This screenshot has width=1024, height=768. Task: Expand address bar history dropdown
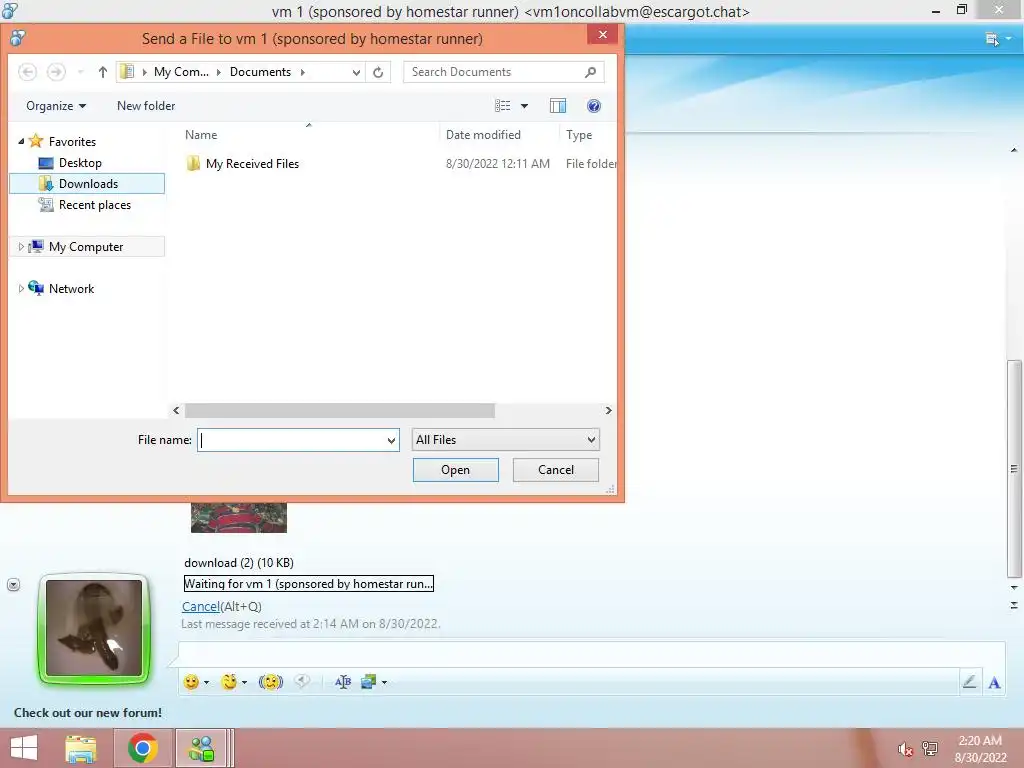pyautogui.click(x=356, y=72)
